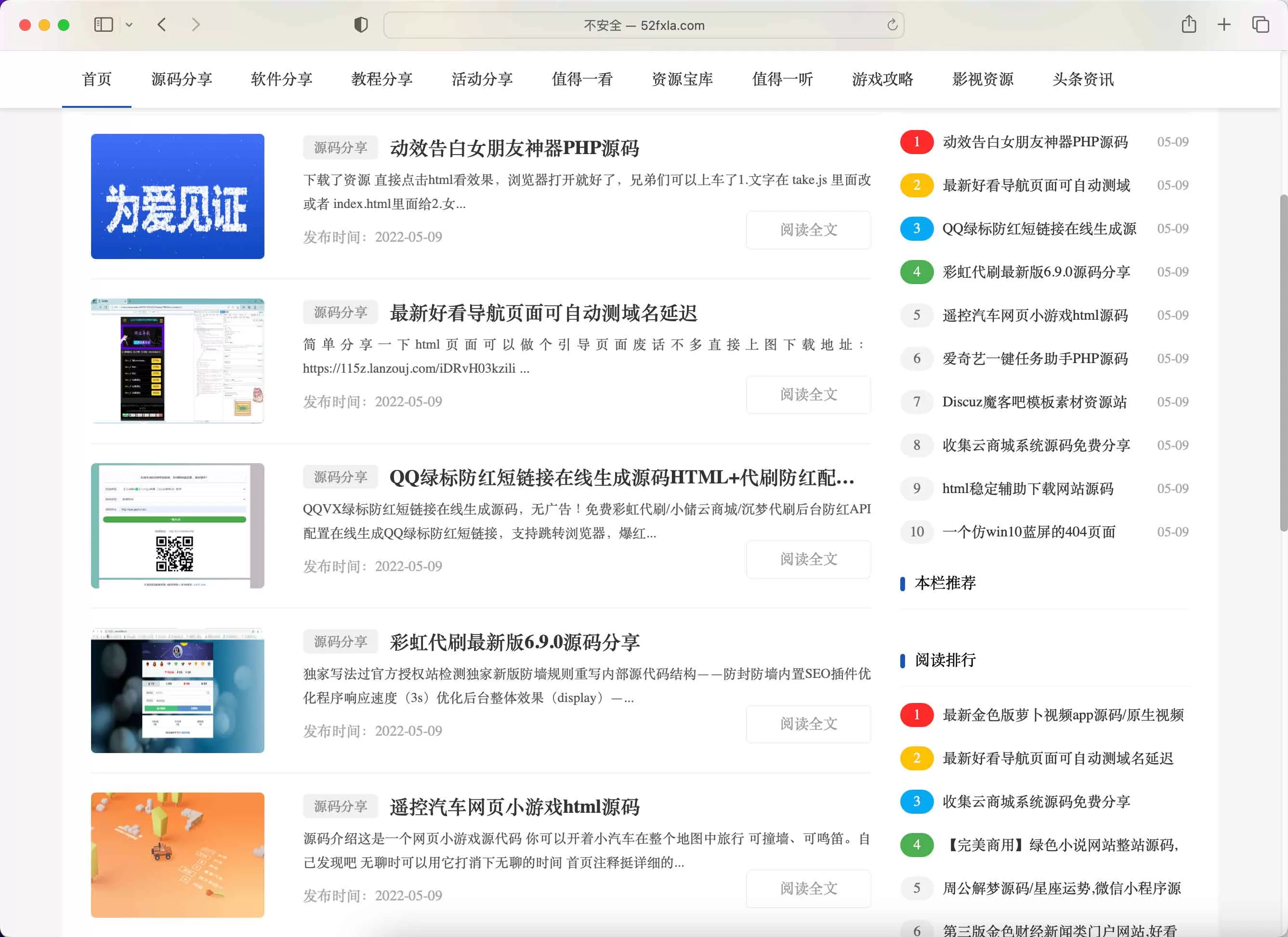Click 源码分享 tag beside 彩虹代刷 title
This screenshot has width=1288, height=937.
tap(340, 641)
